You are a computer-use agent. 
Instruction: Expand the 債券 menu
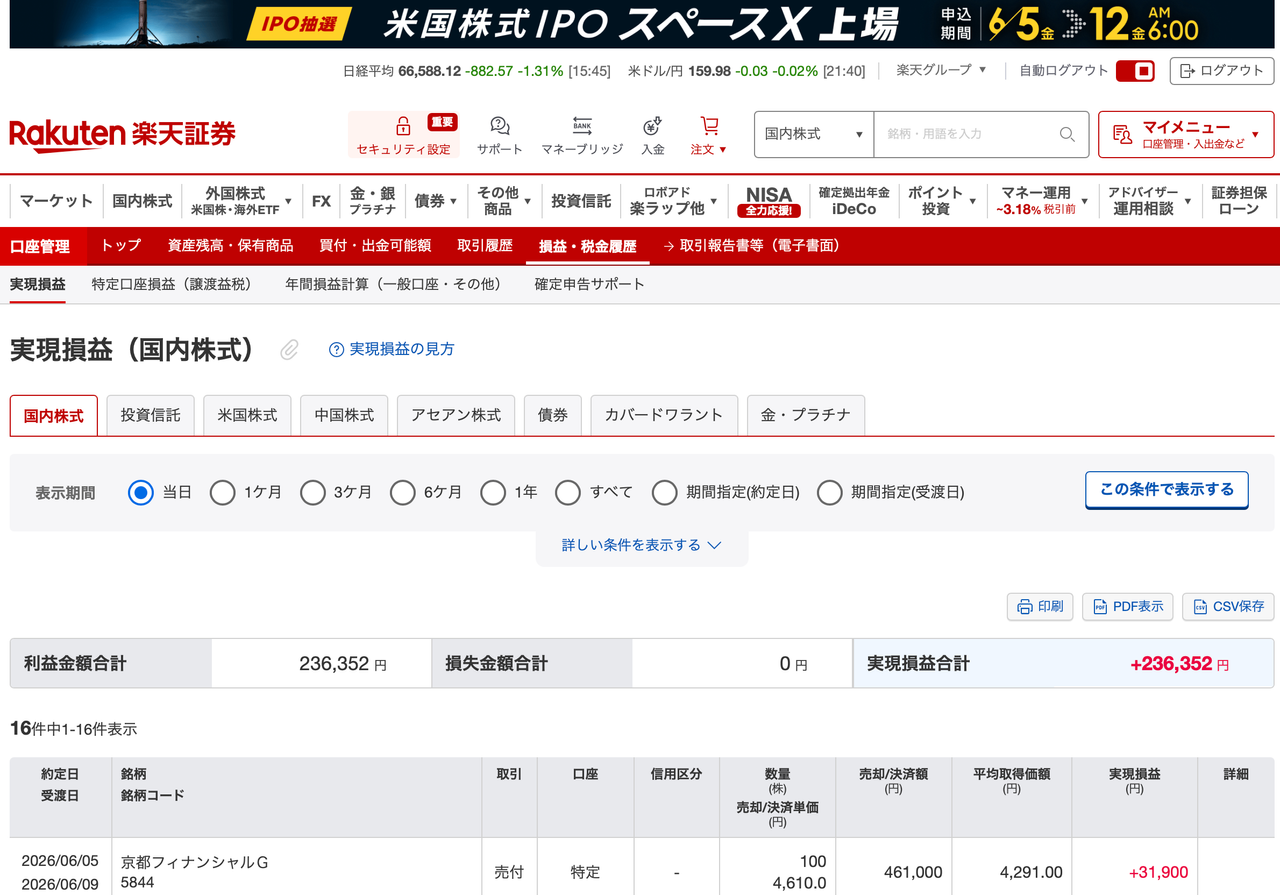[435, 201]
